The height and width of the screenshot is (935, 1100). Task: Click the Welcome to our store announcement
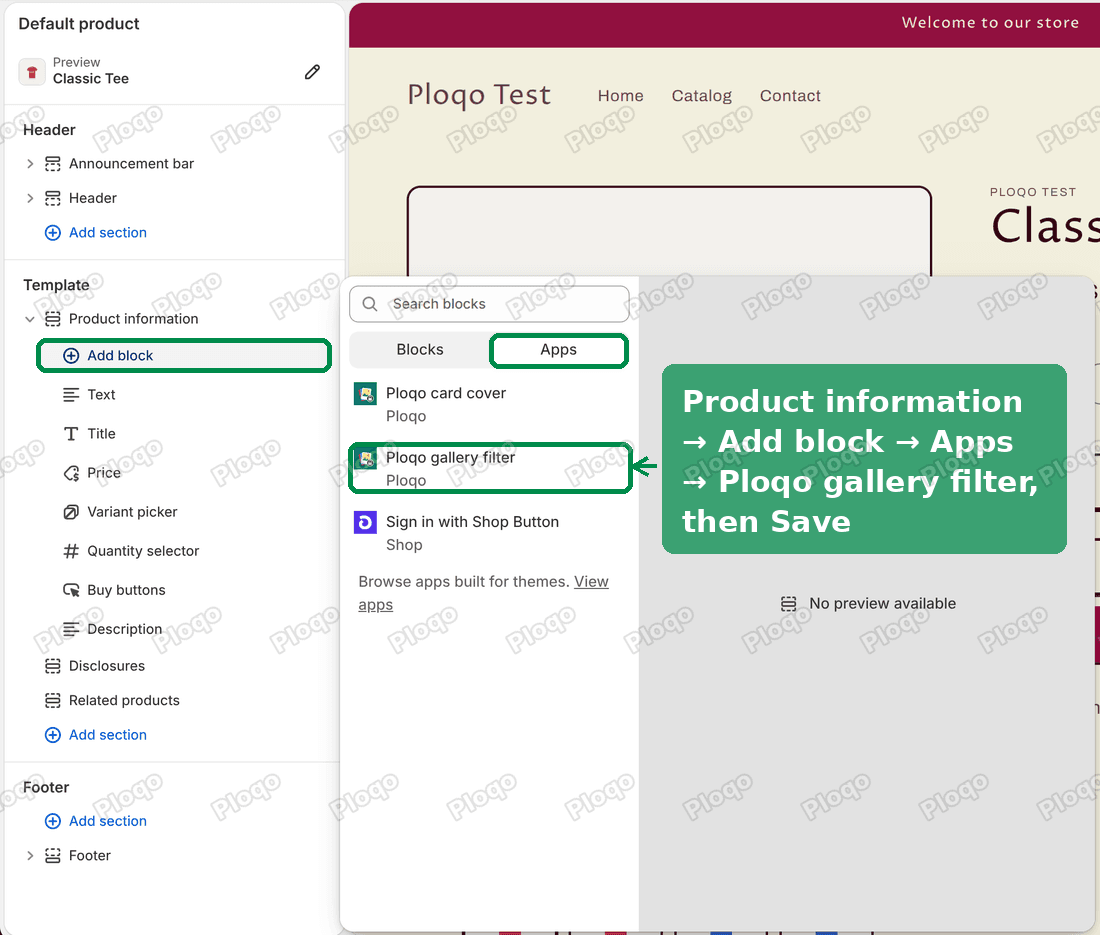[x=990, y=22]
